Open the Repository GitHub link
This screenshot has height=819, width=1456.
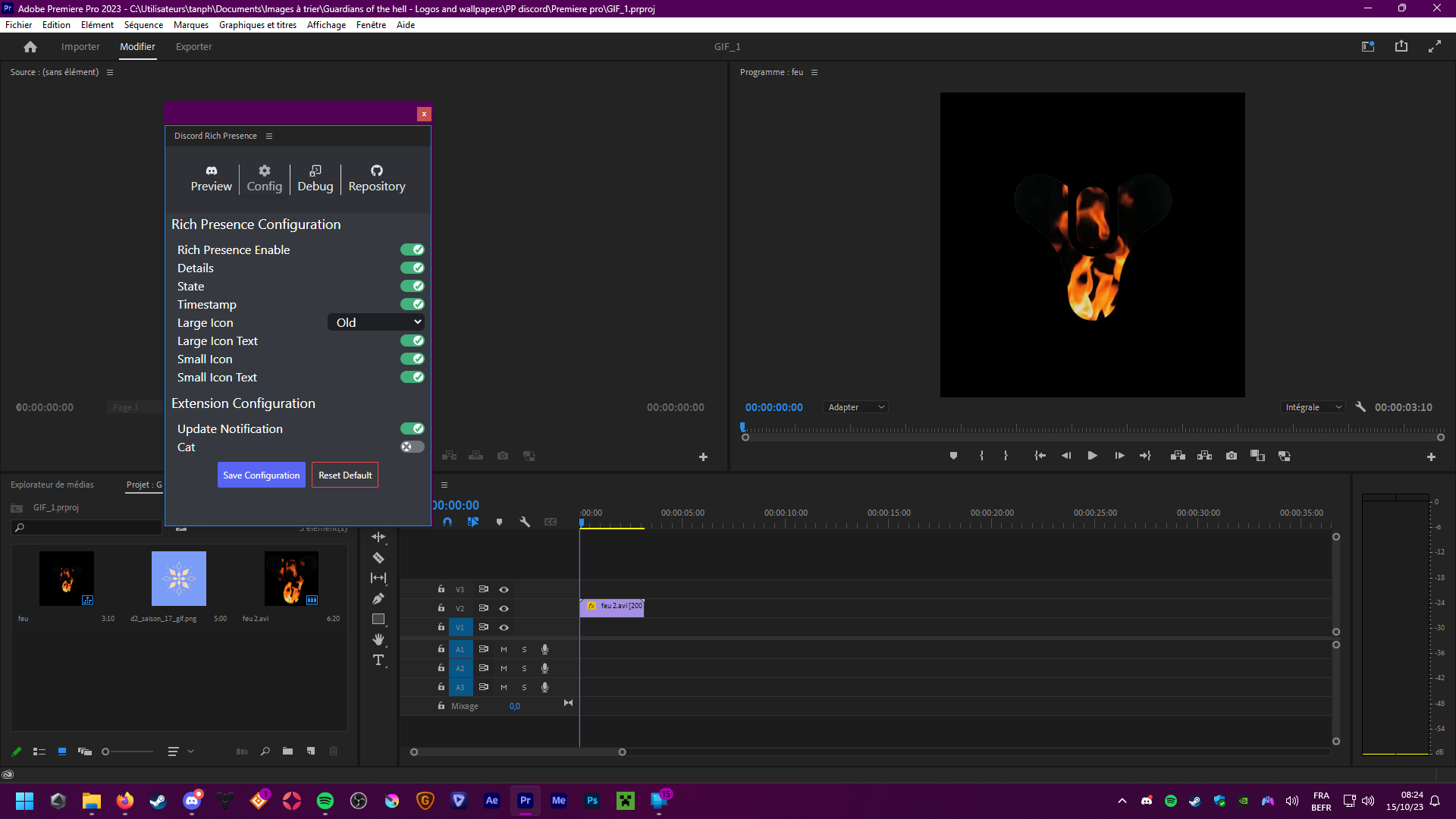pos(377,178)
